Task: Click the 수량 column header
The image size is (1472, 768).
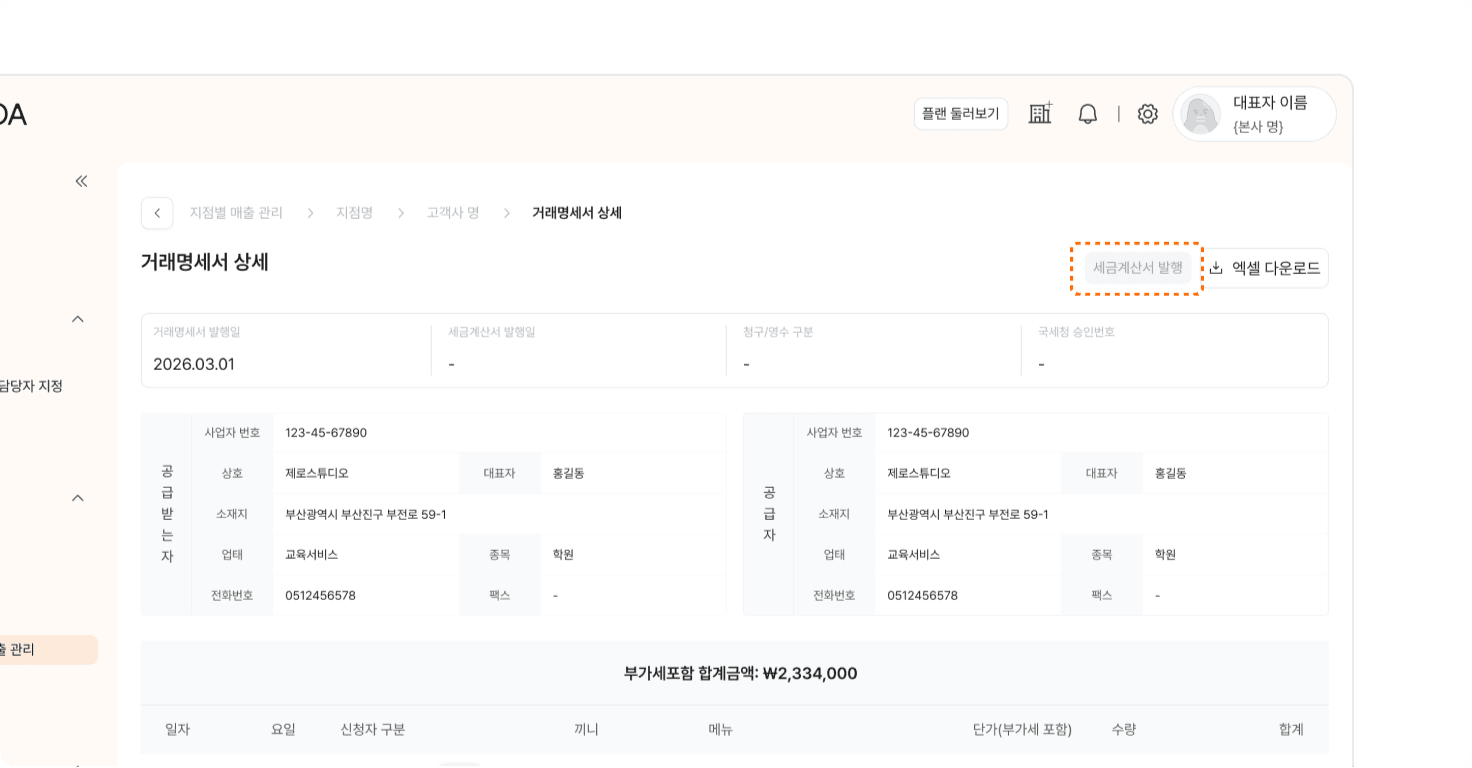Action: tap(1123, 730)
